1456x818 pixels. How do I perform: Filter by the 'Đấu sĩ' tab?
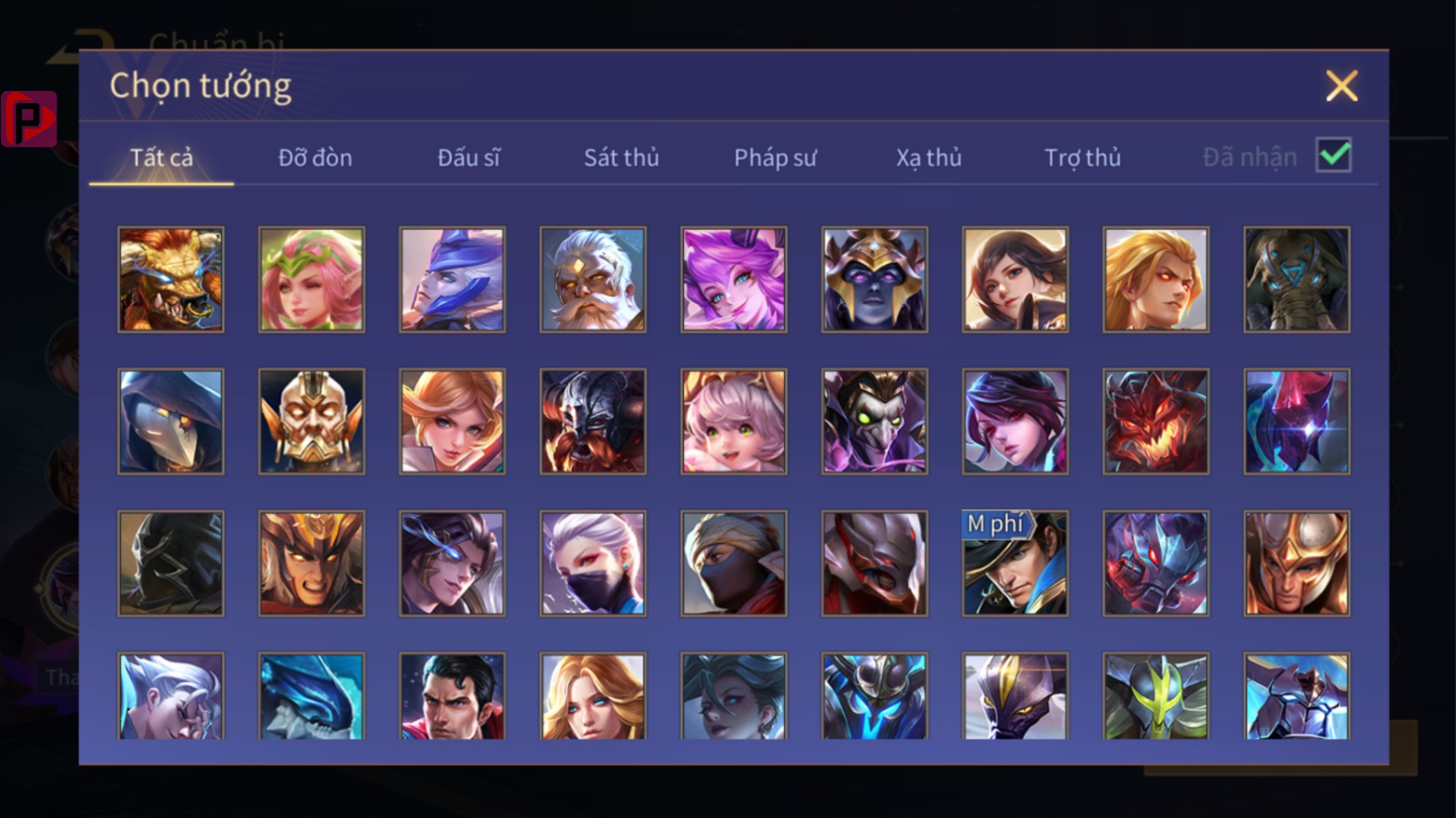468,157
